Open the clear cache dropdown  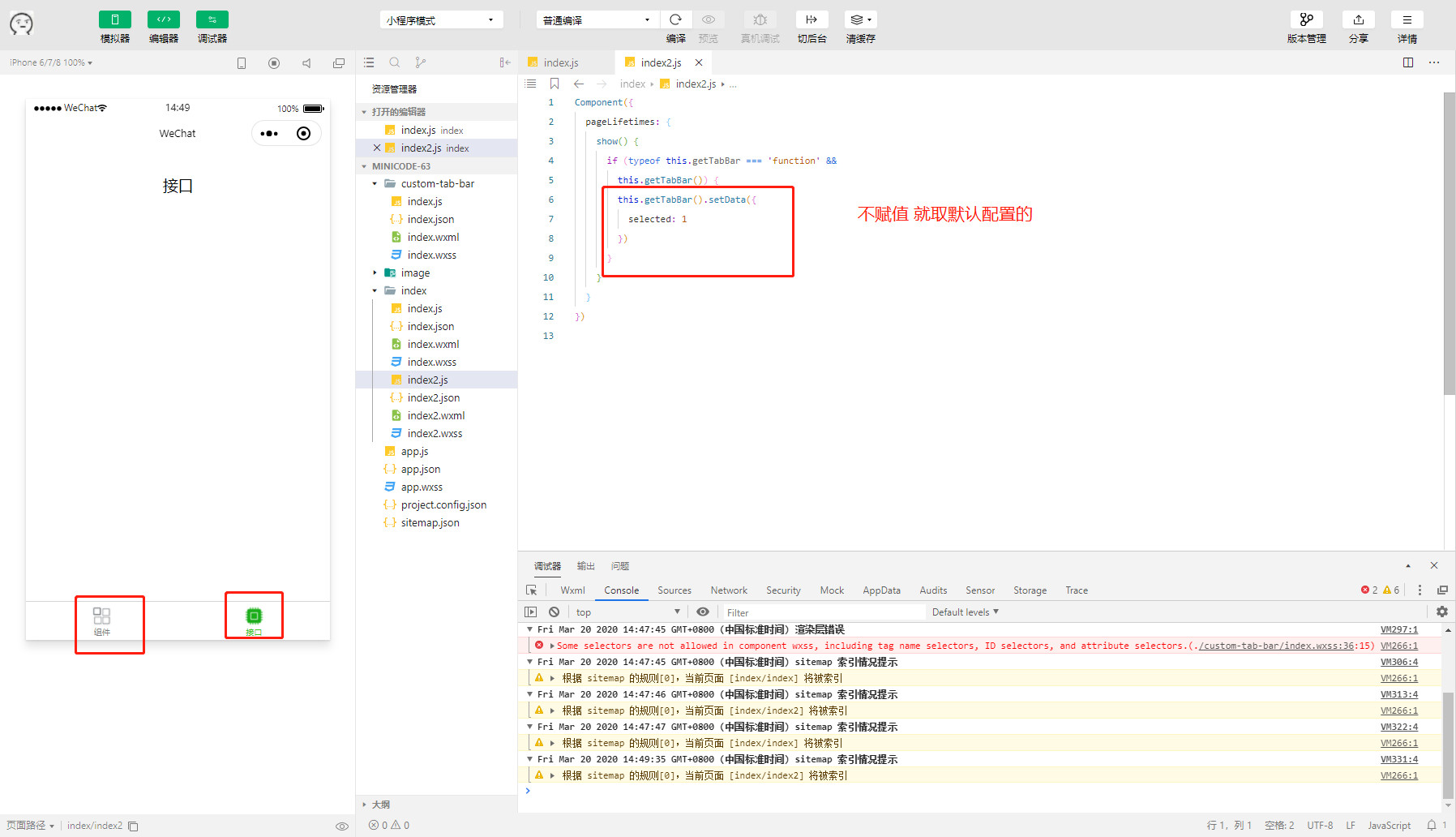[860, 19]
